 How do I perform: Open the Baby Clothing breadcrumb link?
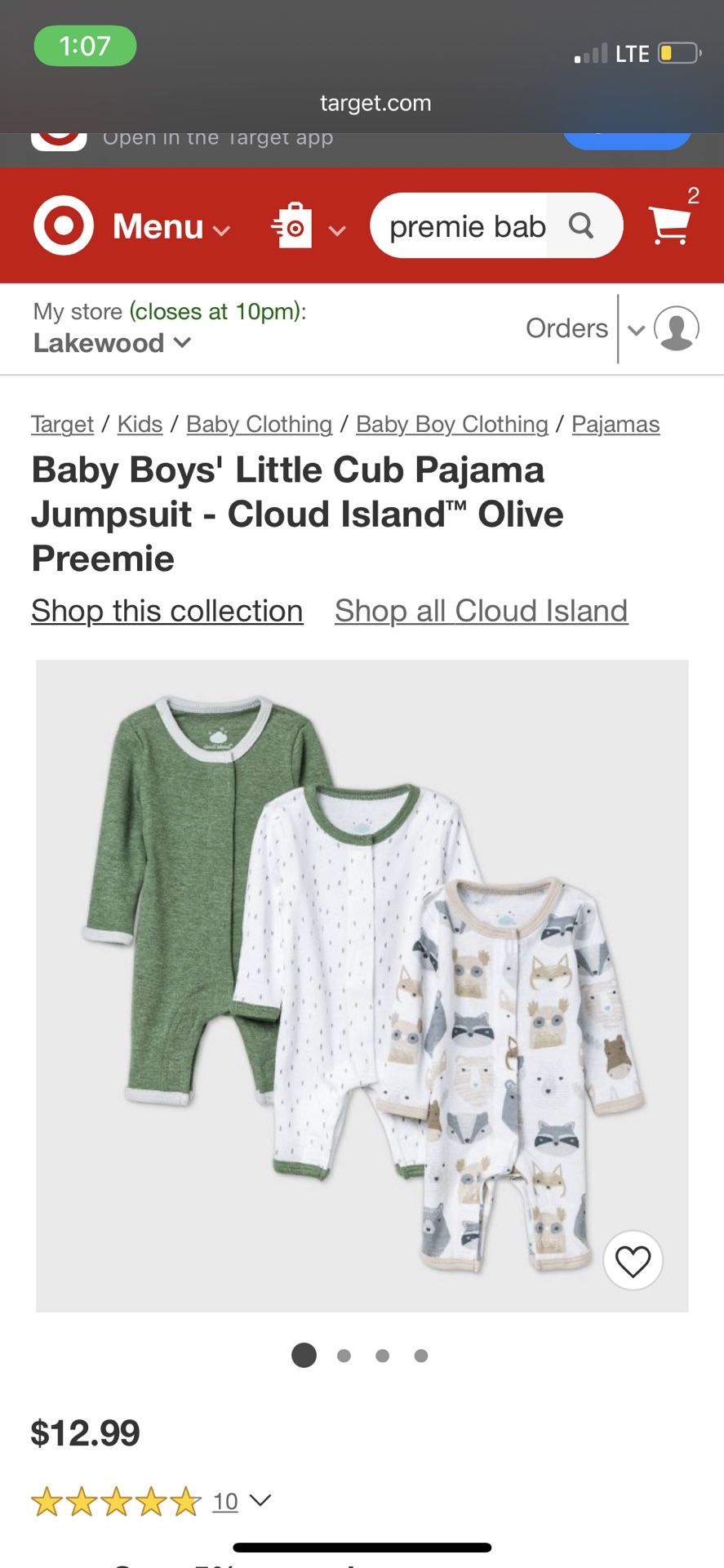pos(260,424)
